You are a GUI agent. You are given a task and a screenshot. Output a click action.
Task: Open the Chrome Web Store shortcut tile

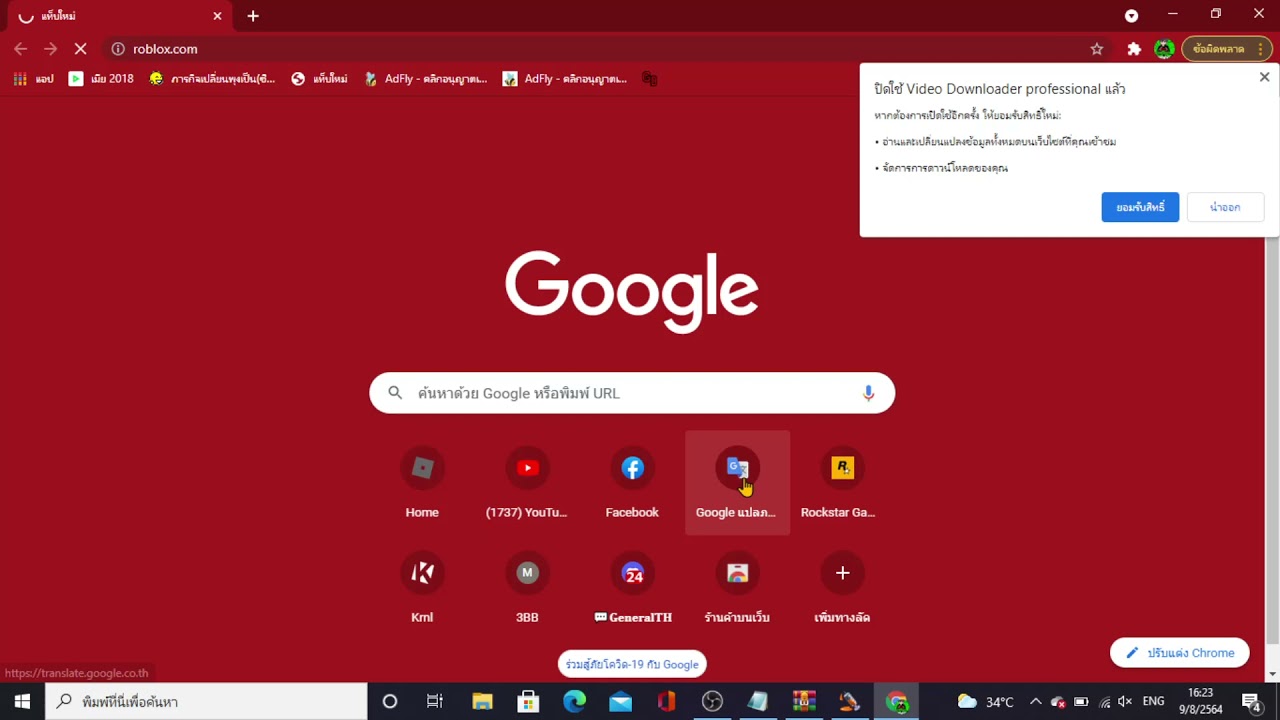coord(737,588)
